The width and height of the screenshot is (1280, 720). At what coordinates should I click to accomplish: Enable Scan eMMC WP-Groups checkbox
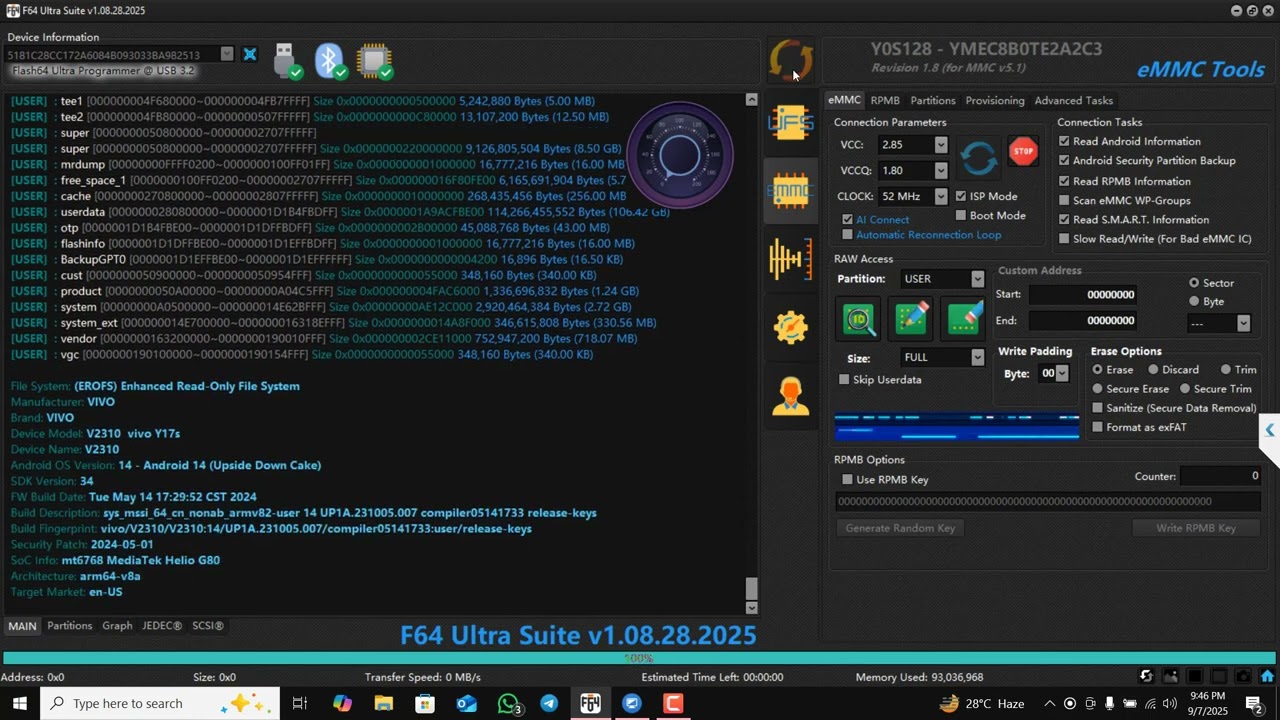click(1064, 200)
